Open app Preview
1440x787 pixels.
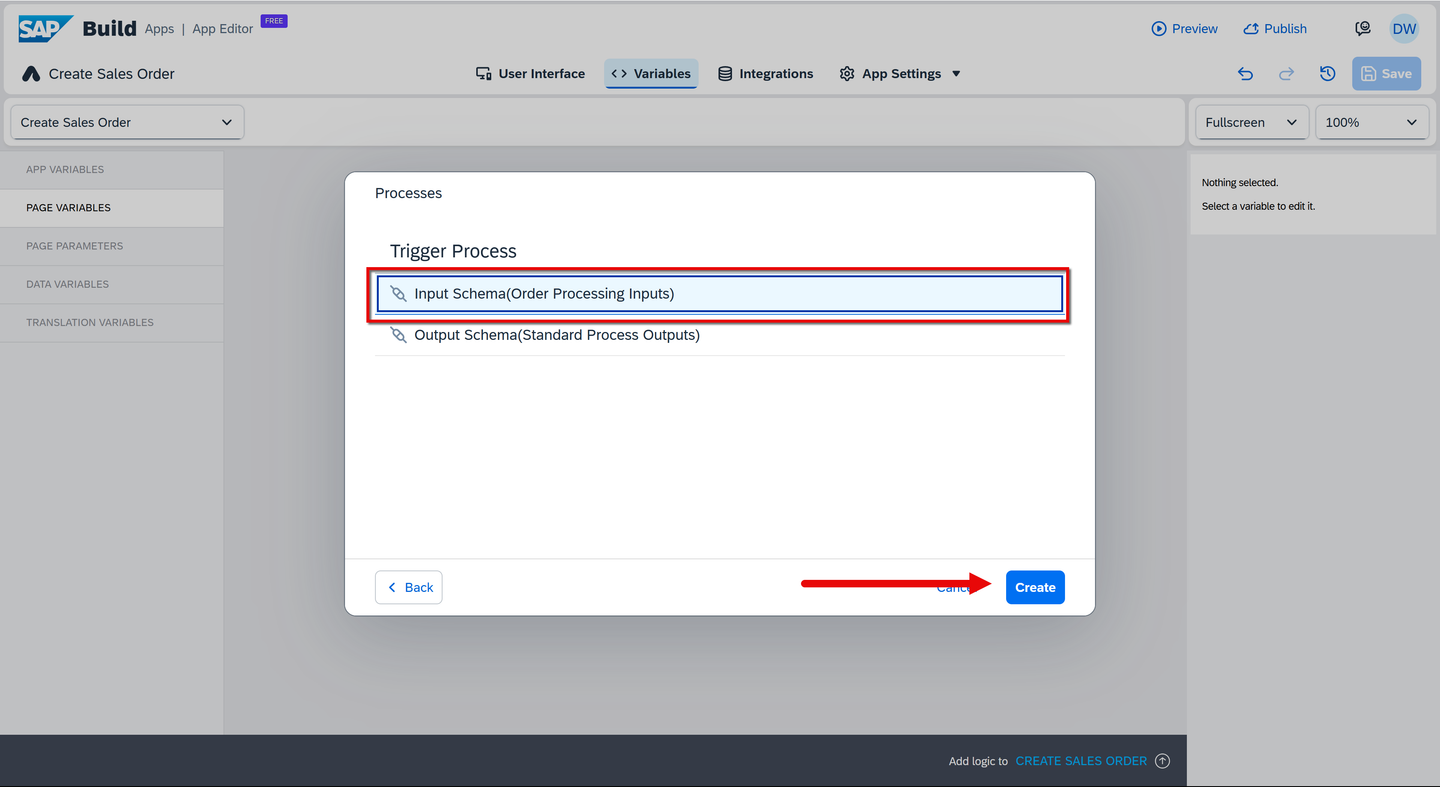pyautogui.click(x=1185, y=29)
